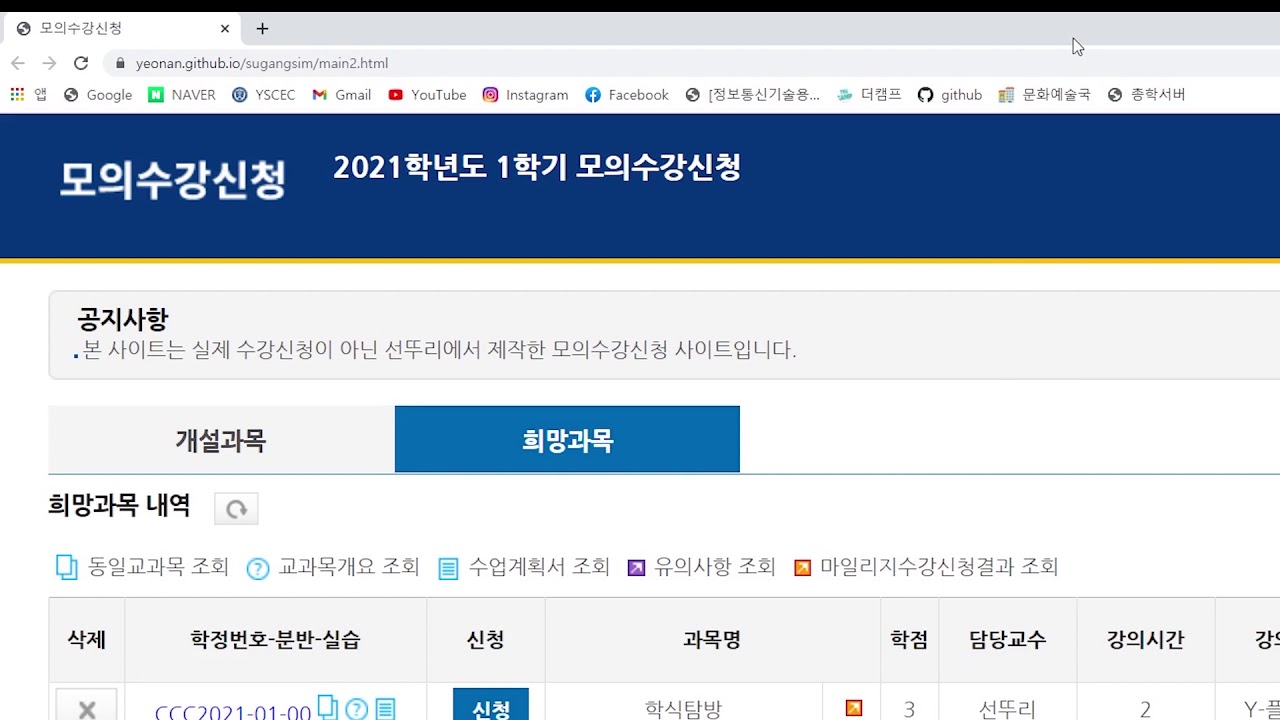Open the github bookmark
Image resolution: width=1280 pixels, height=720 pixels.
(x=950, y=95)
